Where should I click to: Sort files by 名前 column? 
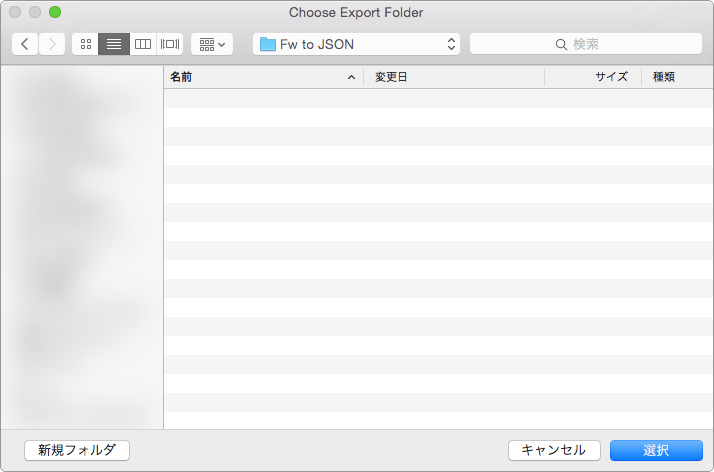(250, 77)
